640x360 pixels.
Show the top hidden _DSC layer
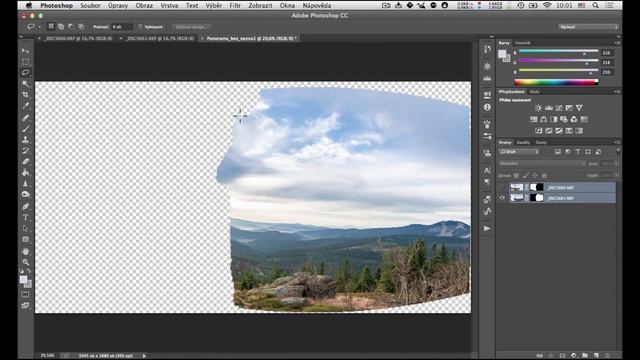[502, 188]
